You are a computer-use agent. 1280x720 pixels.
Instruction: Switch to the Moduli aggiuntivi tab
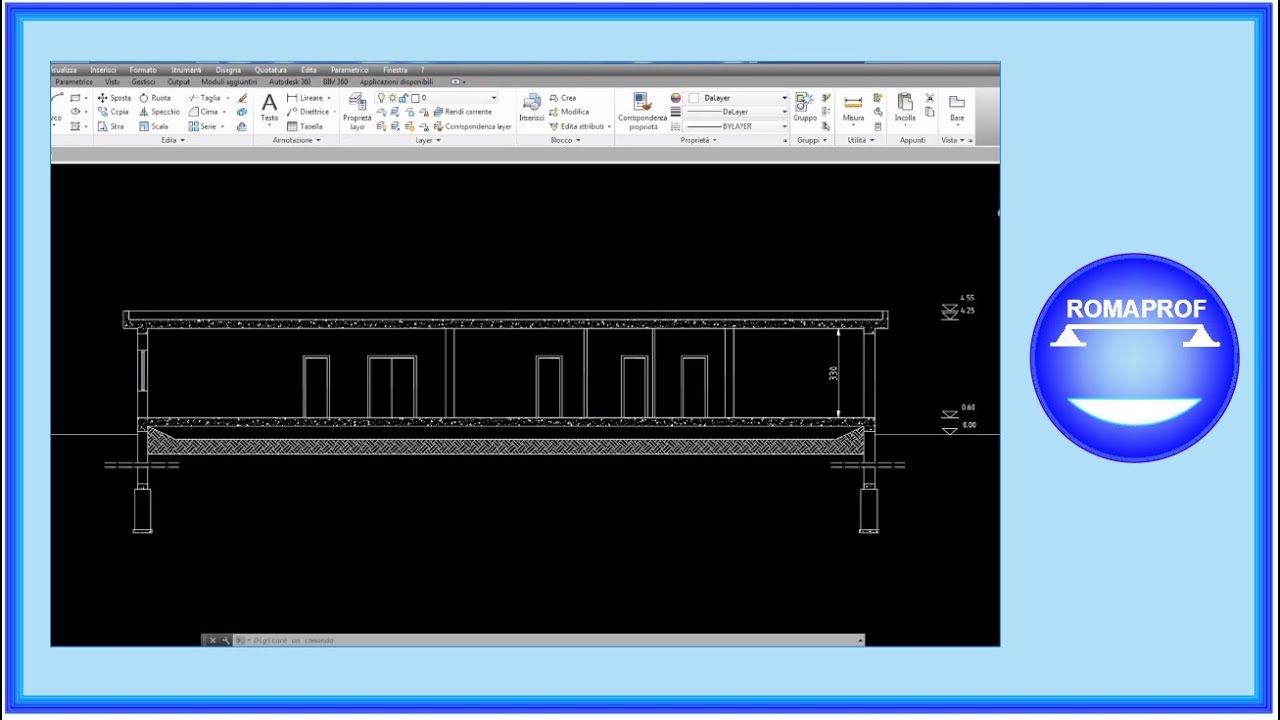(229, 82)
